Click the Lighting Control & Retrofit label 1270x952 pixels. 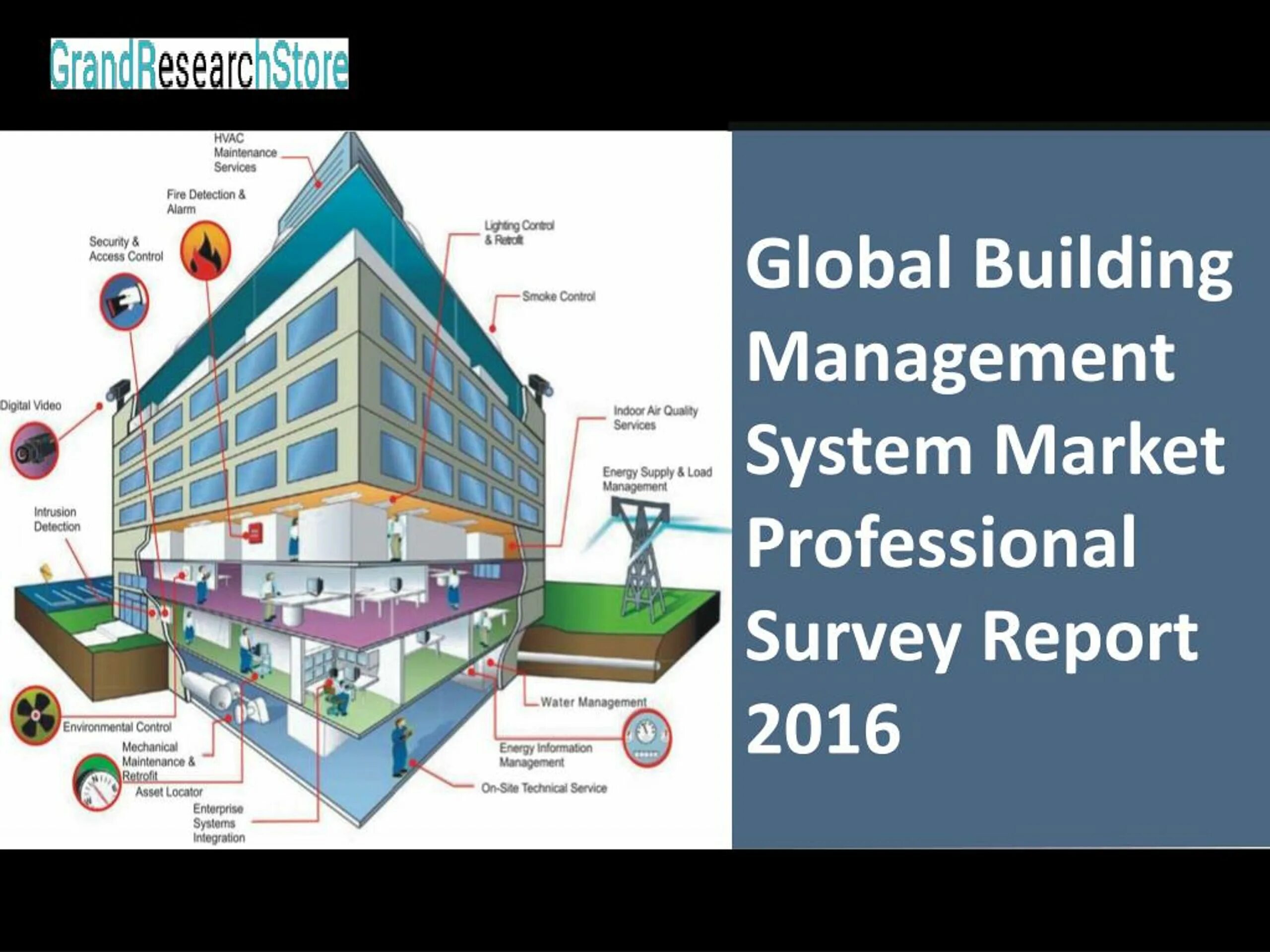[518, 233]
